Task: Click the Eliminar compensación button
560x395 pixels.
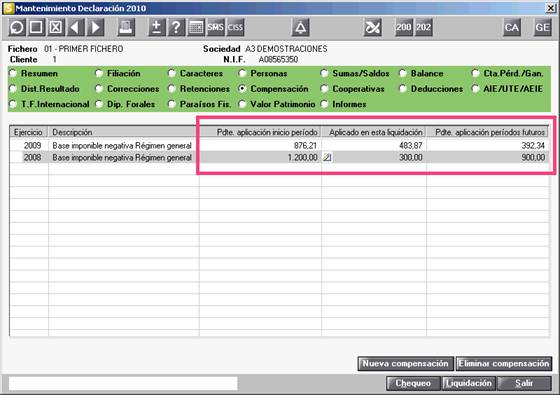Action: point(504,364)
